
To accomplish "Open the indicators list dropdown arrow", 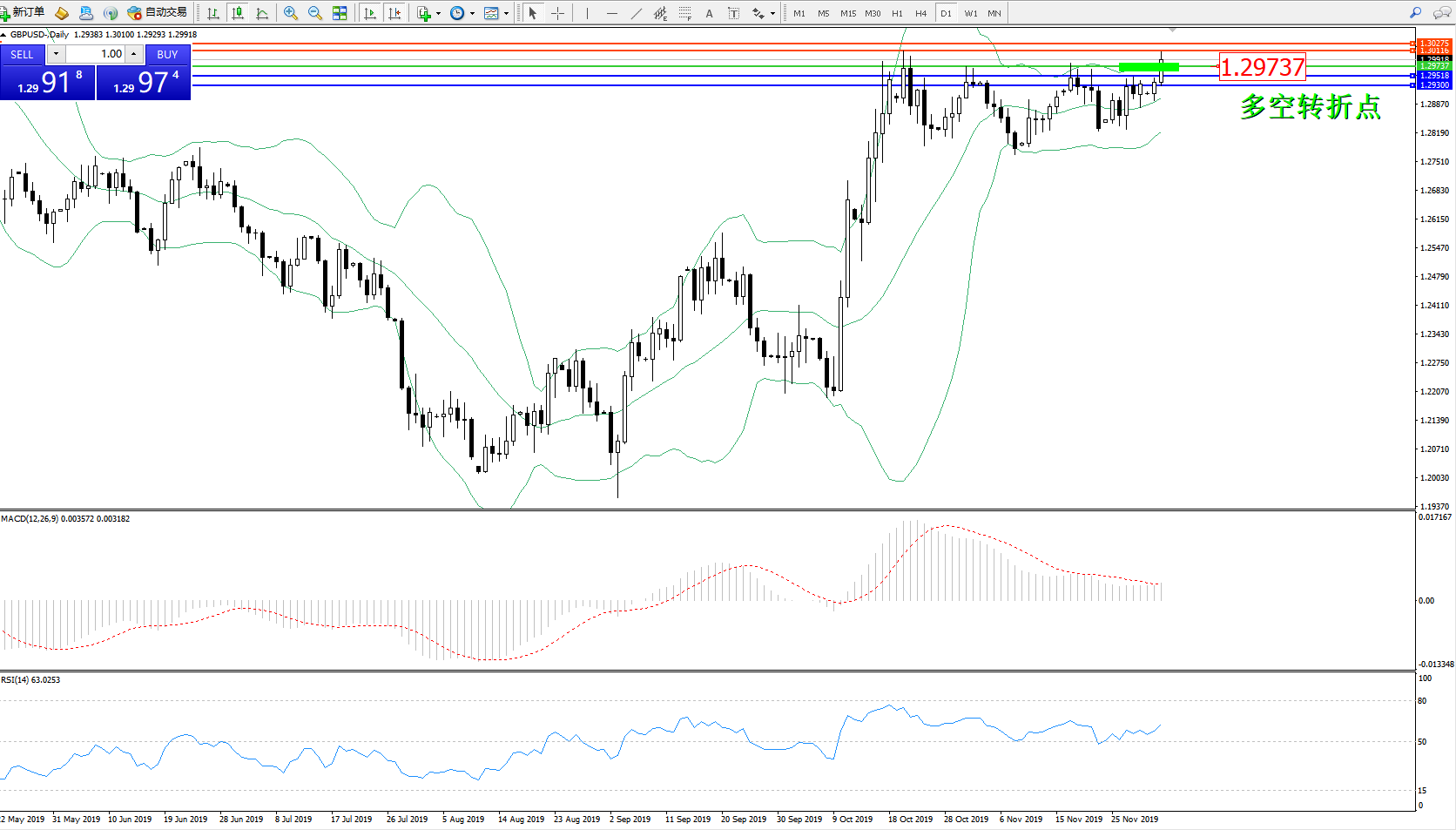I will click(438, 13).
